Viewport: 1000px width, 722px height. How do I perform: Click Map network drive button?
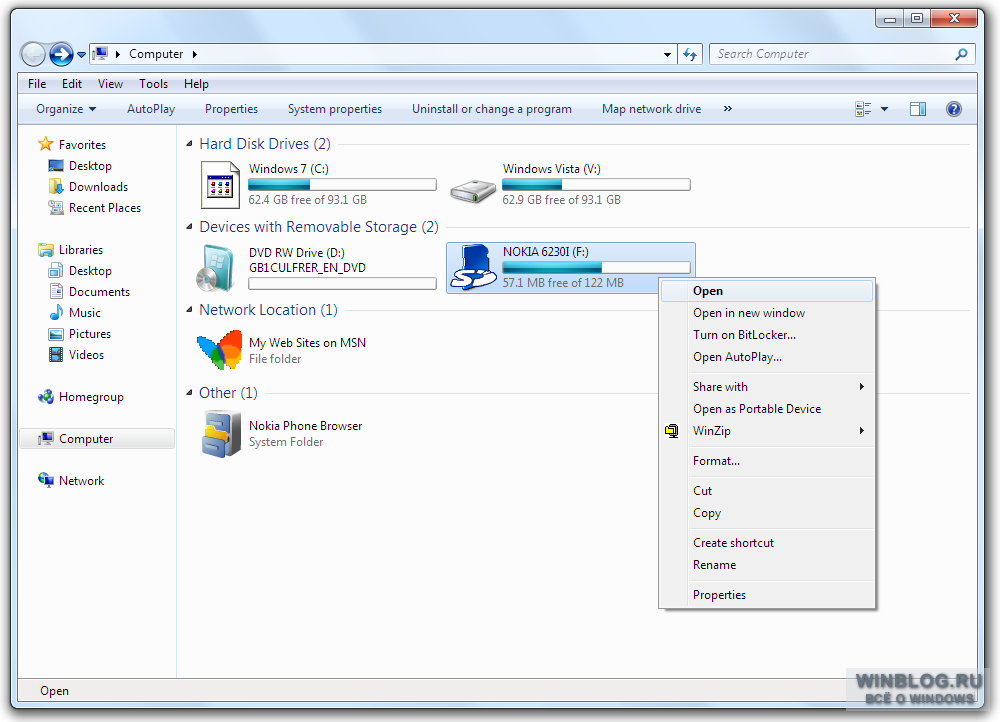pos(652,109)
